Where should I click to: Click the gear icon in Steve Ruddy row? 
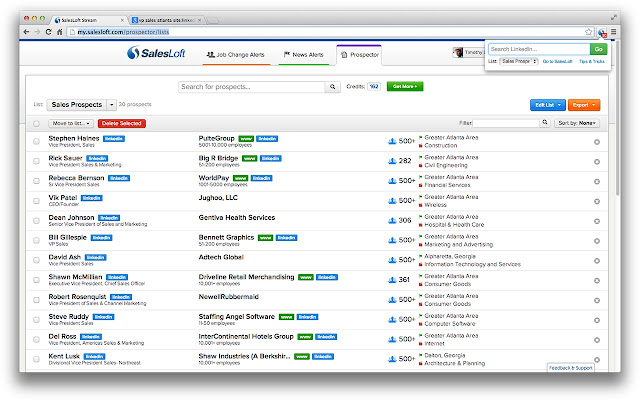tap(597, 320)
